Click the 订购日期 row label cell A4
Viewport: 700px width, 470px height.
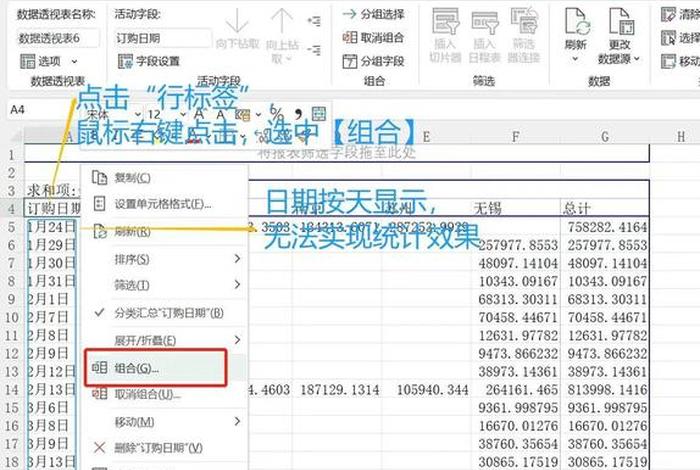point(52,208)
